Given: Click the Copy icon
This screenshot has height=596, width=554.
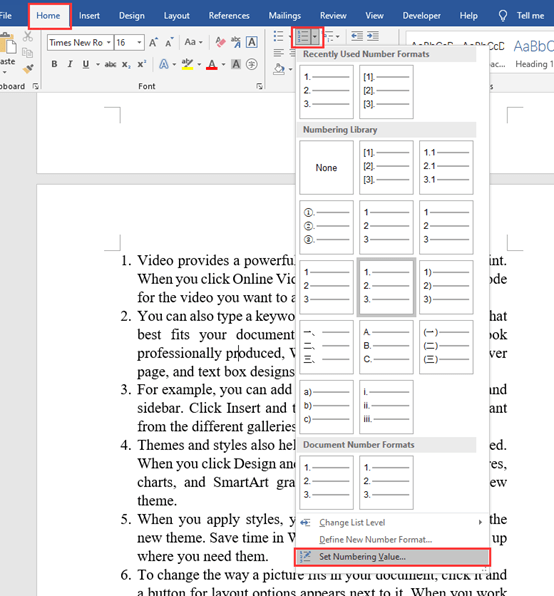Looking at the screenshot, I should 27,52.
